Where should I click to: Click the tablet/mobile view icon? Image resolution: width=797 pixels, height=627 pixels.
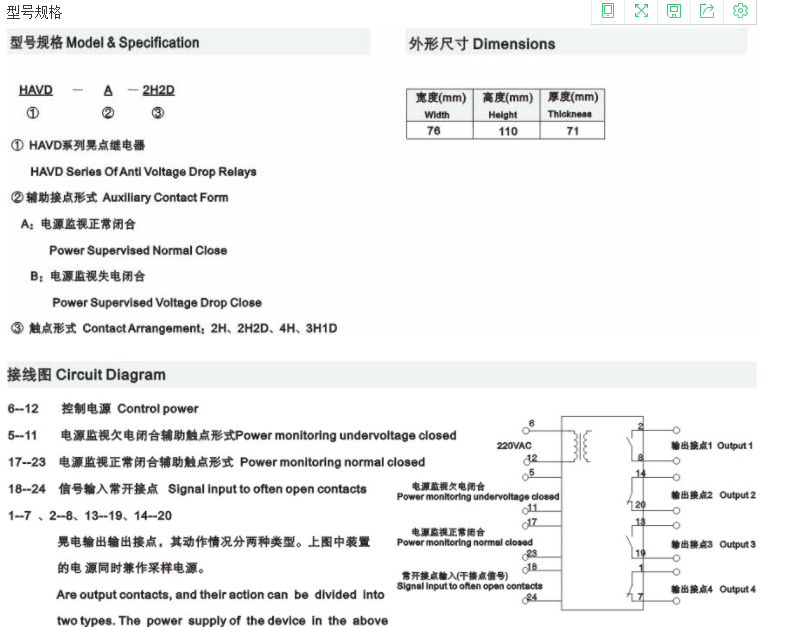click(607, 10)
